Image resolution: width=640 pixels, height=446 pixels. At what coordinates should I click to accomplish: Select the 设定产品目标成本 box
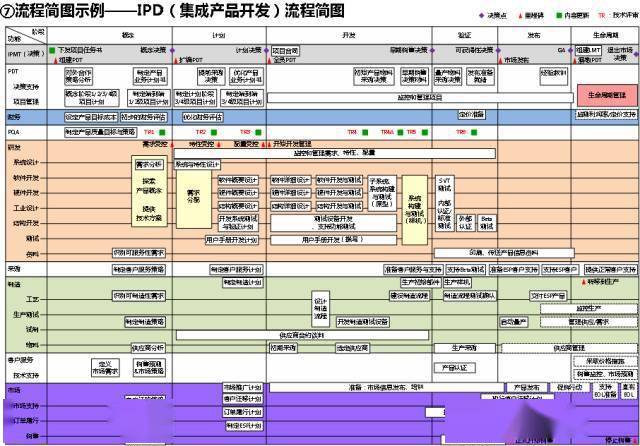click(91, 117)
